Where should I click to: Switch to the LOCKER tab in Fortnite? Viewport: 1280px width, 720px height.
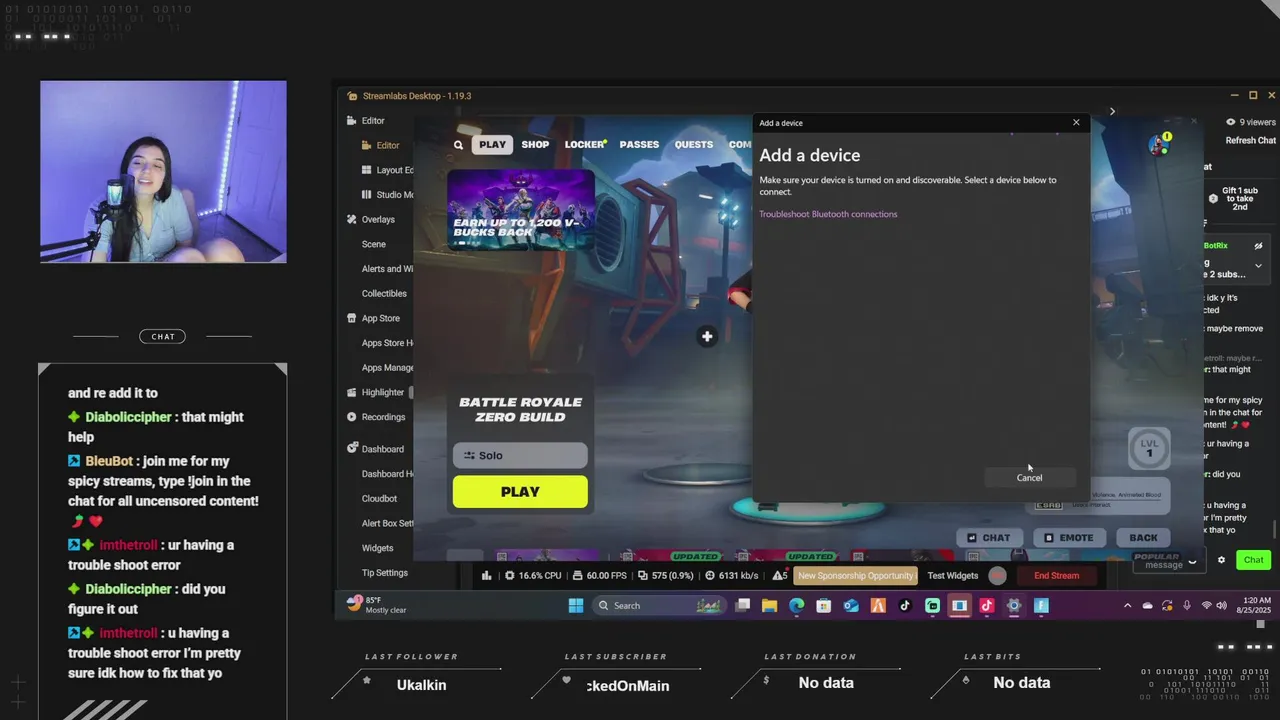coord(585,145)
